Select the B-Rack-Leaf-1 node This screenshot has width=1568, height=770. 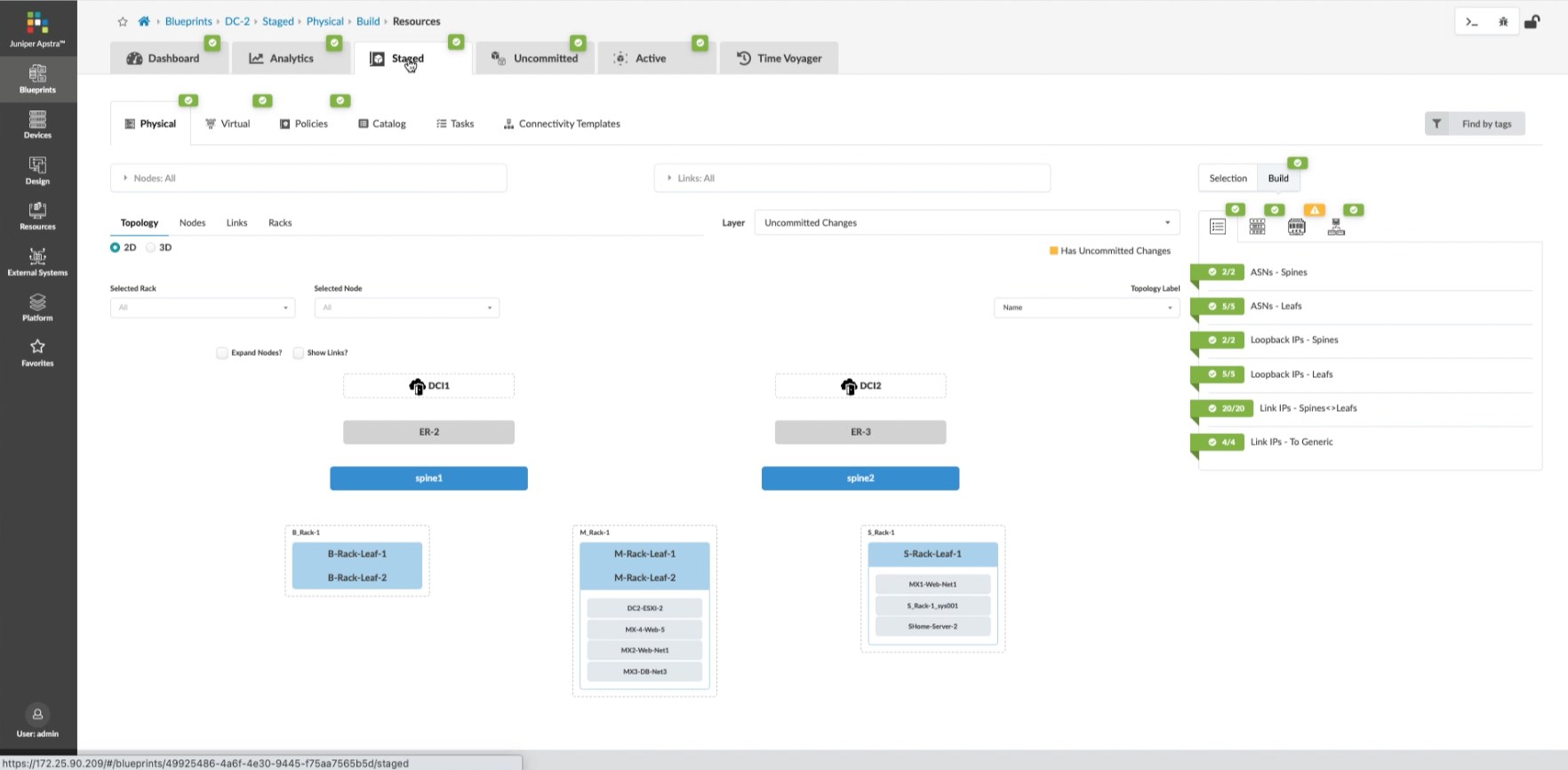(x=357, y=554)
